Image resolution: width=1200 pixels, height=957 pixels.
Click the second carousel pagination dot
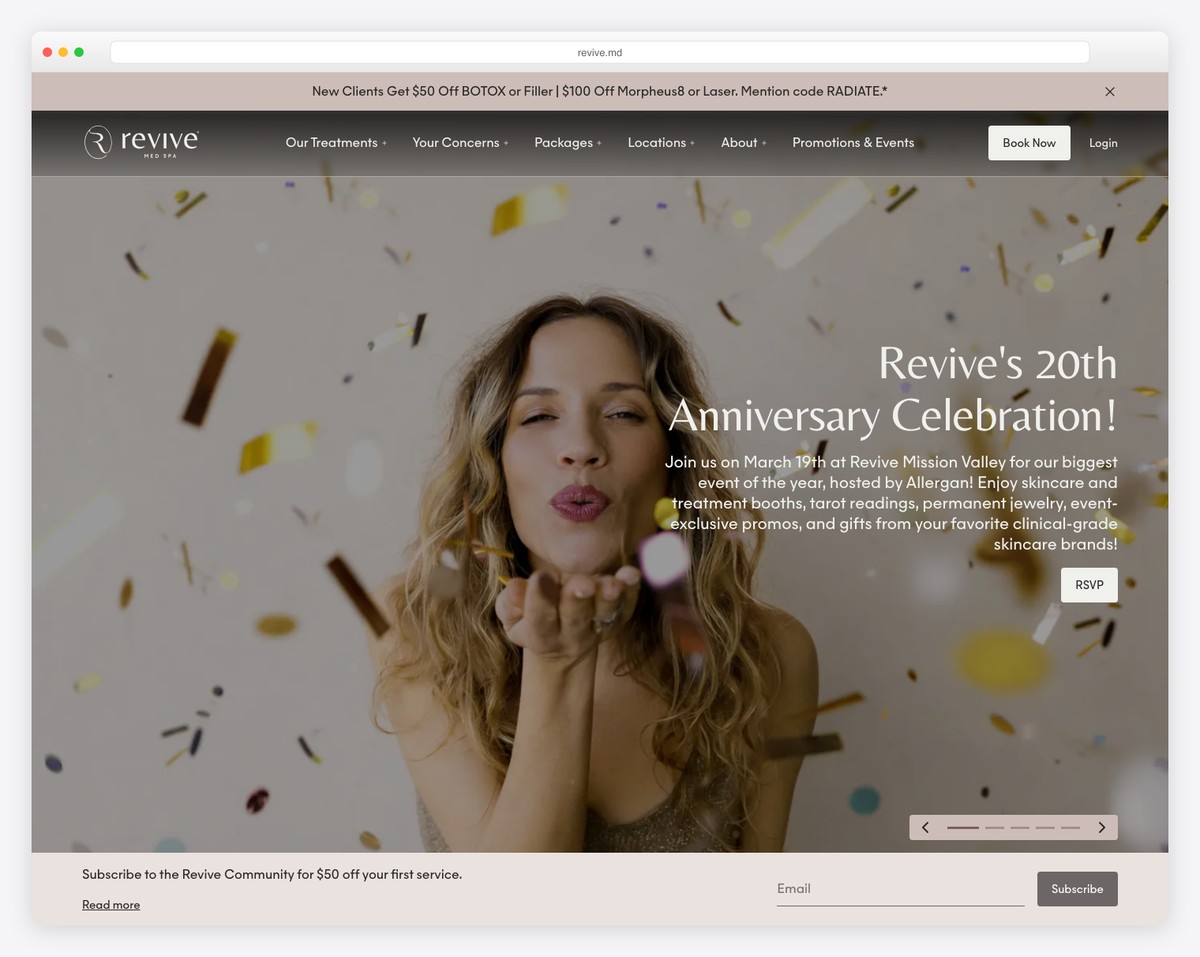coord(994,827)
